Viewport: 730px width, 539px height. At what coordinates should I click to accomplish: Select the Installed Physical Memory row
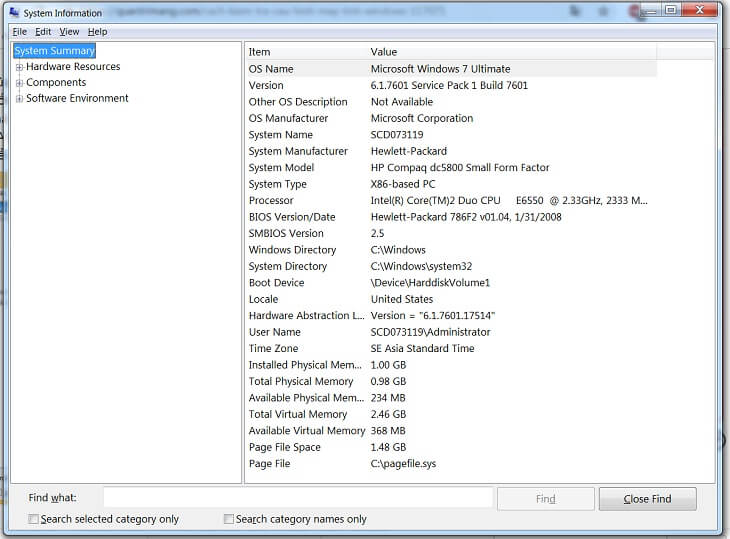point(452,365)
